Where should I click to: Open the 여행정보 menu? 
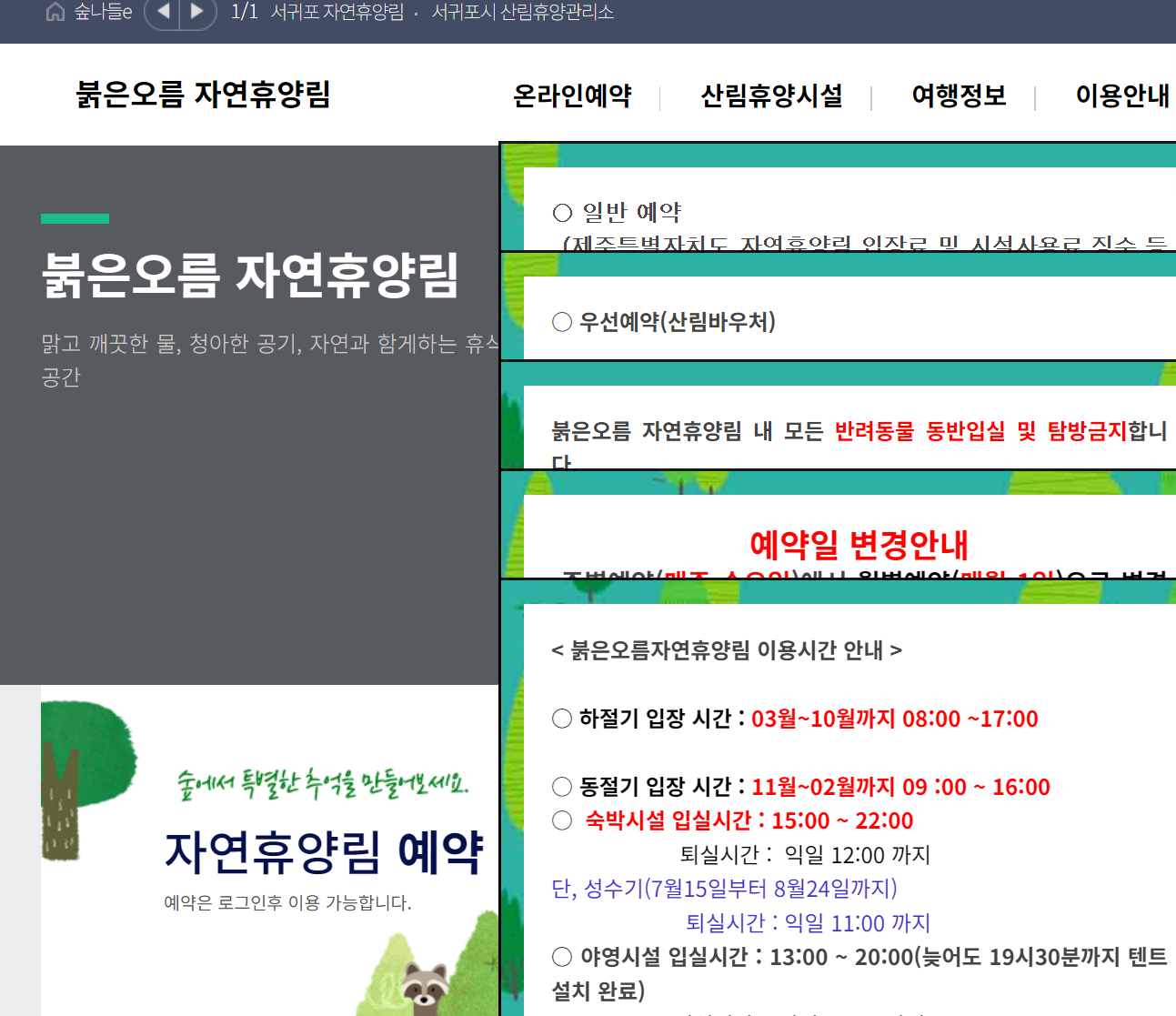tap(960, 96)
